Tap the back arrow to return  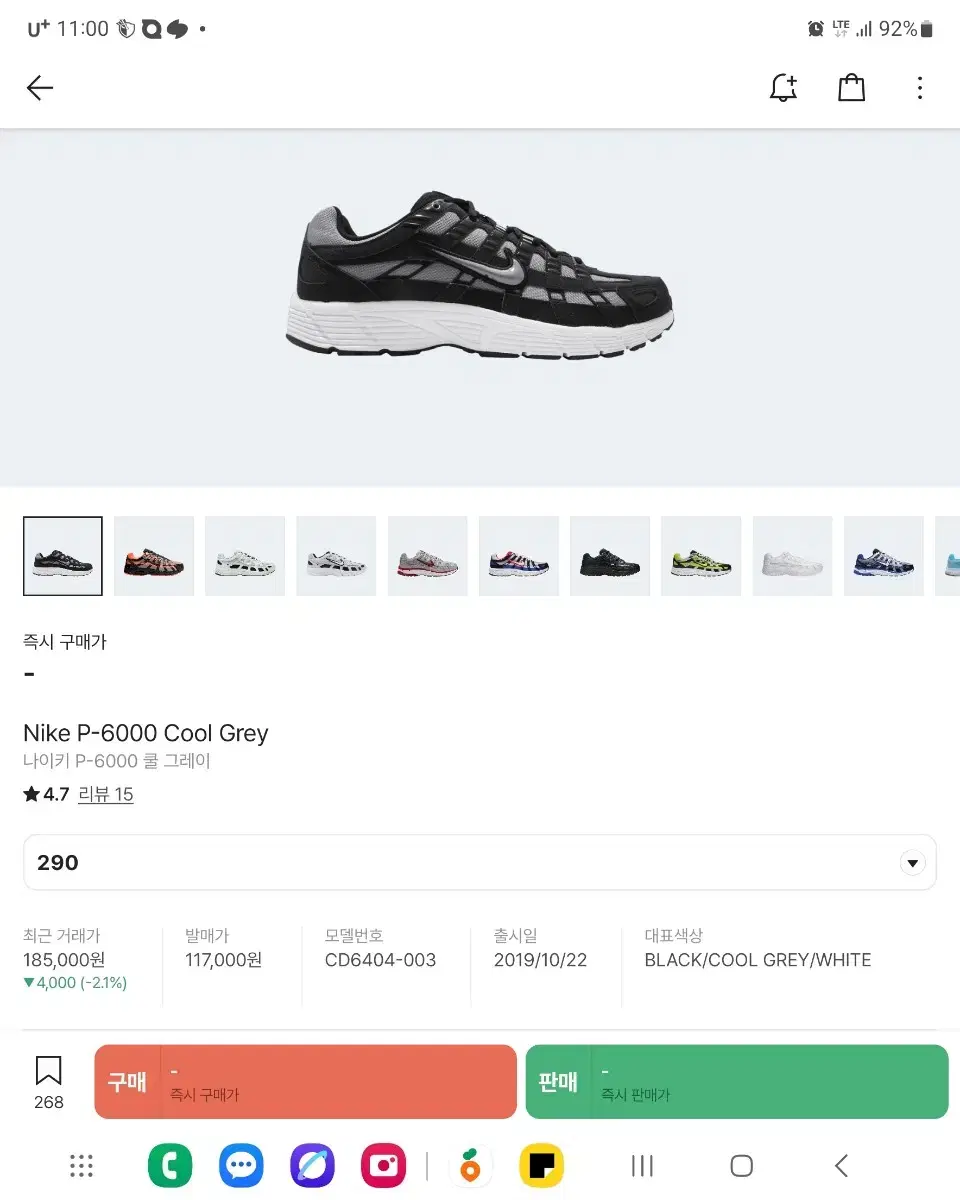(39, 88)
